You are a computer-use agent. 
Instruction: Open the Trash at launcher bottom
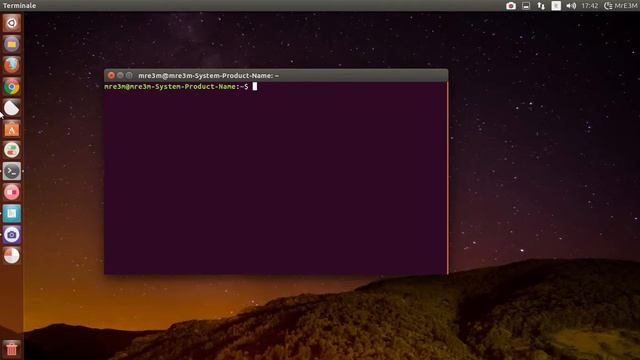11,349
